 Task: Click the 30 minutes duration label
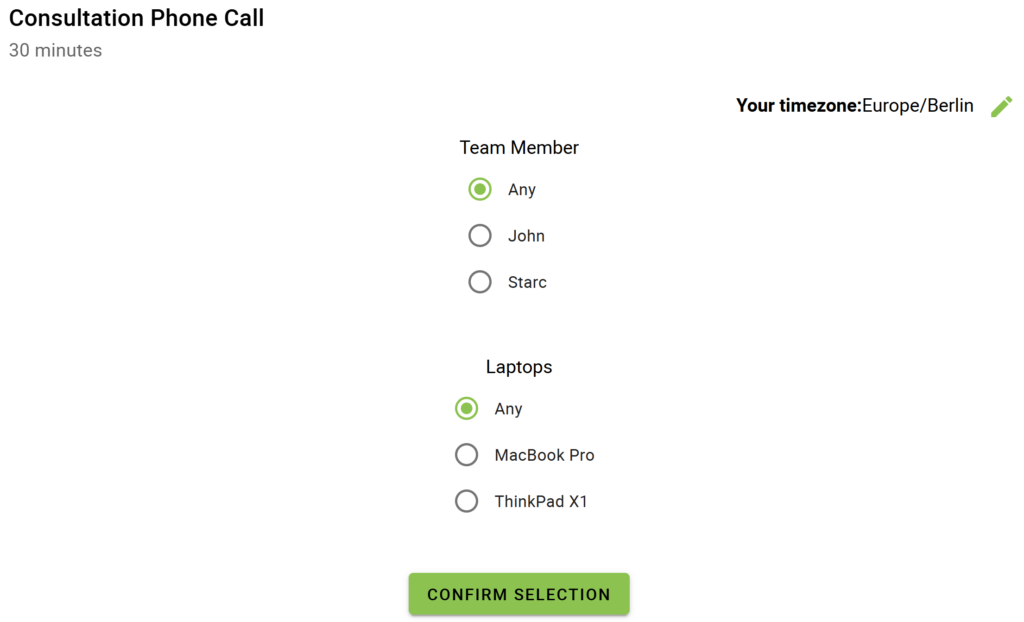[x=55, y=50]
